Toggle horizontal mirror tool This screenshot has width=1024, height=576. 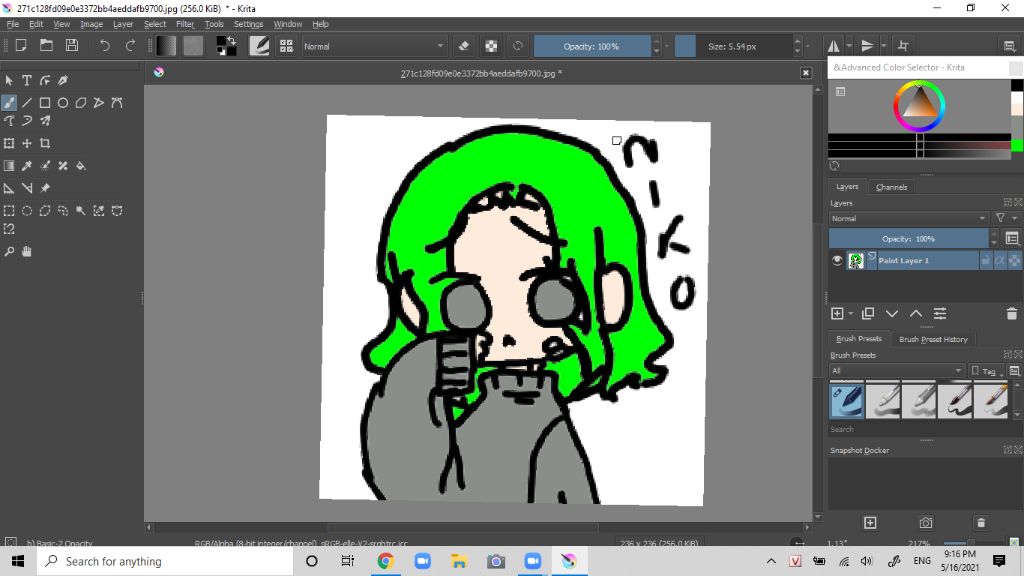pyautogui.click(x=834, y=46)
